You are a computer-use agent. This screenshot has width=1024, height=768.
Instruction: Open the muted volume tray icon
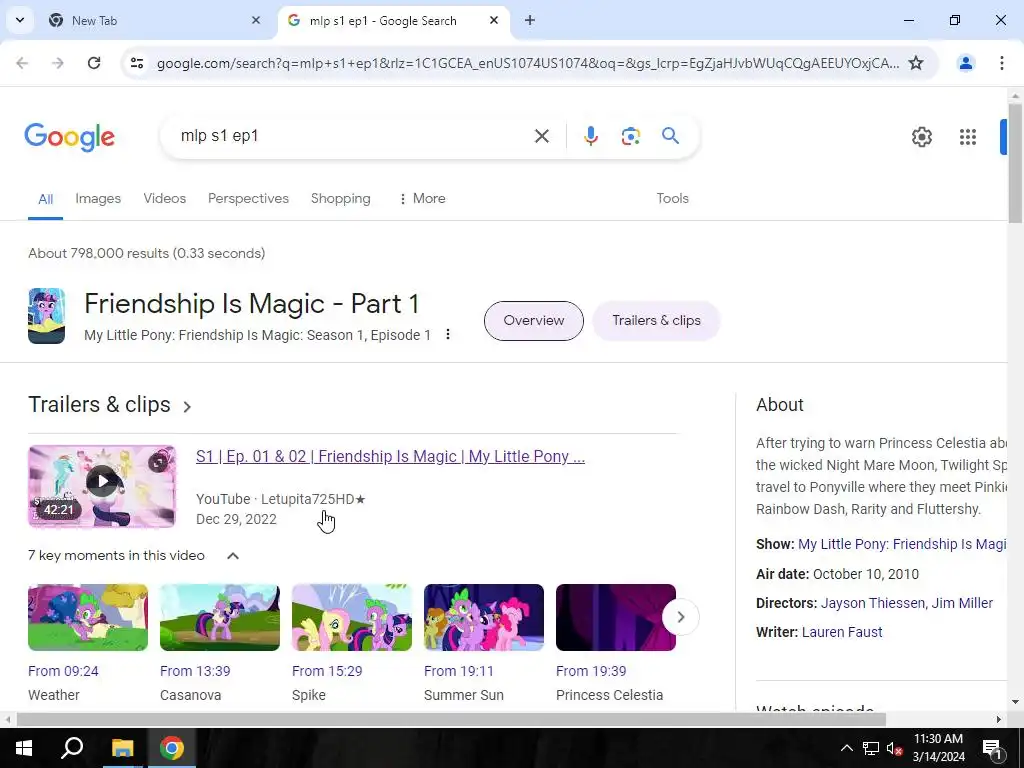pos(894,748)
